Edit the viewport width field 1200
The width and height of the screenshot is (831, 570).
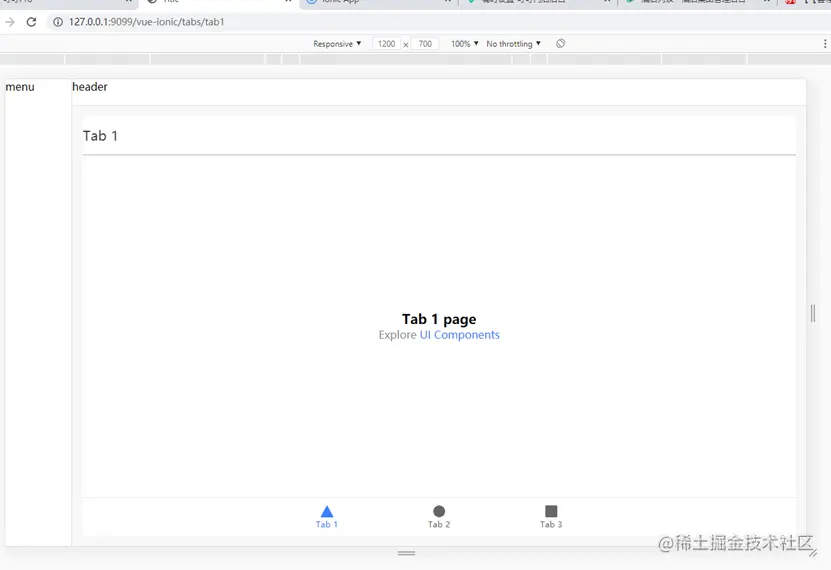[x=386, y=43]
